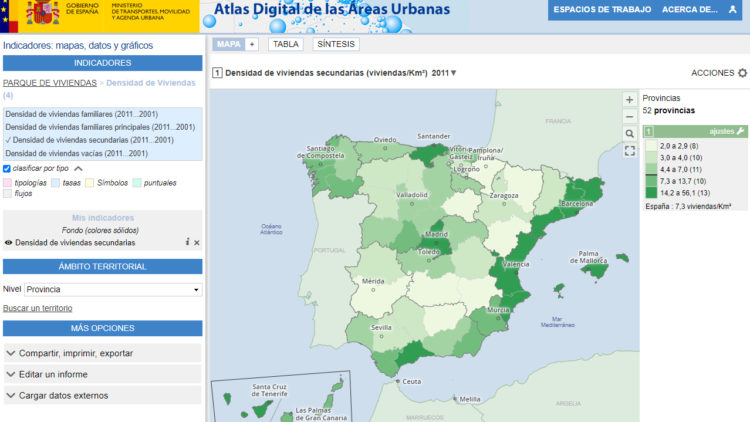Open the Nivel Provincia dropdown

click(112, 289)
